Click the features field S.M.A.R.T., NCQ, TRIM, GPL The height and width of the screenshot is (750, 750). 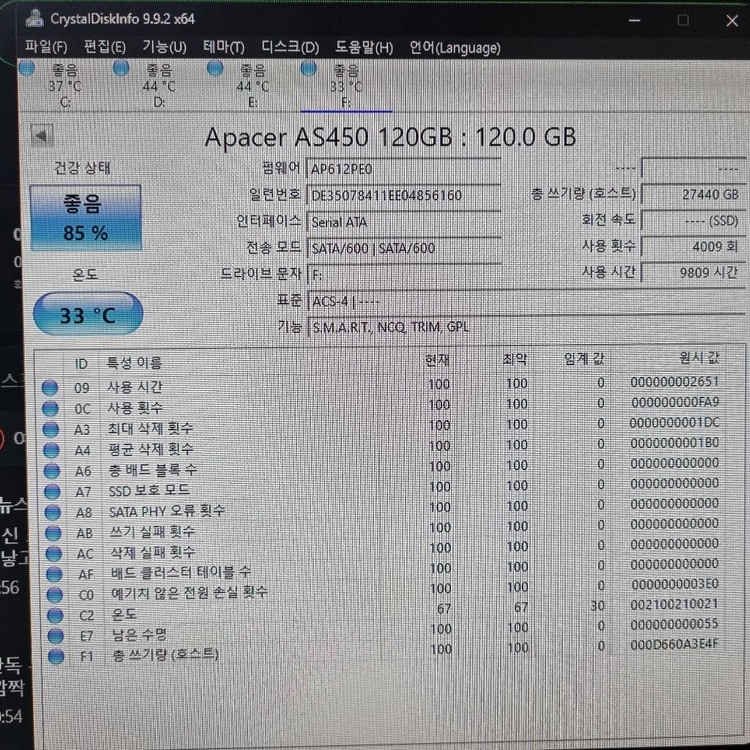click(526, 327)
